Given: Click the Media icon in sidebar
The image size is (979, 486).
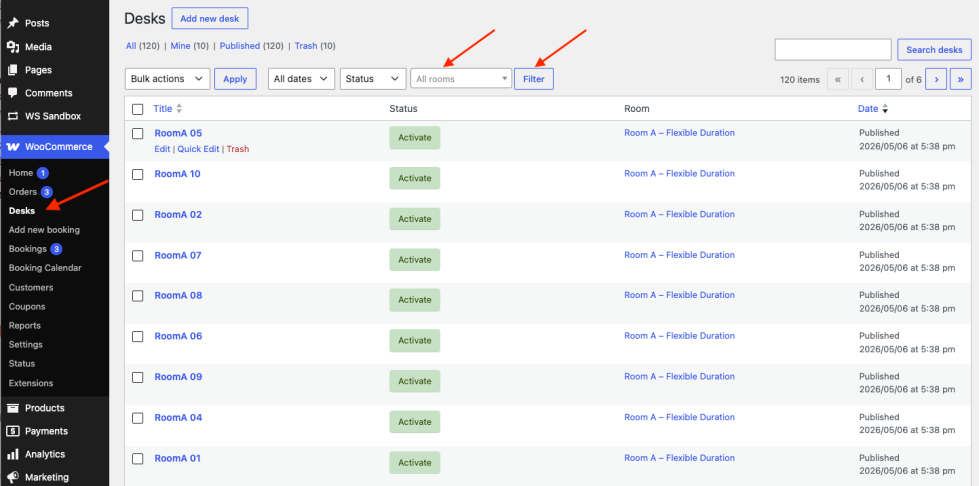Looking at the screenshot, I should pyautogui.click(x=12, y=47).
